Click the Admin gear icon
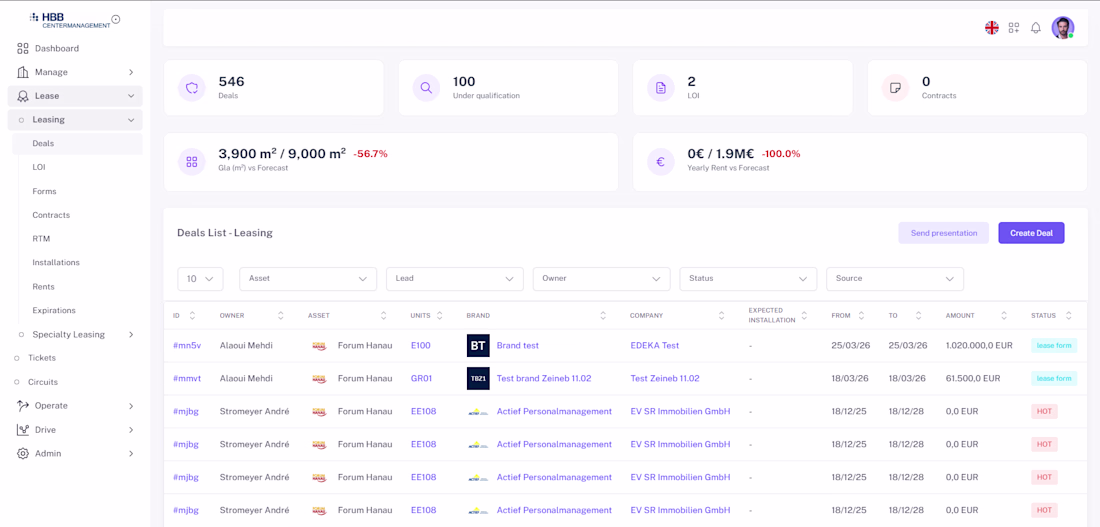Screen dimensions: 1100x527 click(x=23, y=453)
